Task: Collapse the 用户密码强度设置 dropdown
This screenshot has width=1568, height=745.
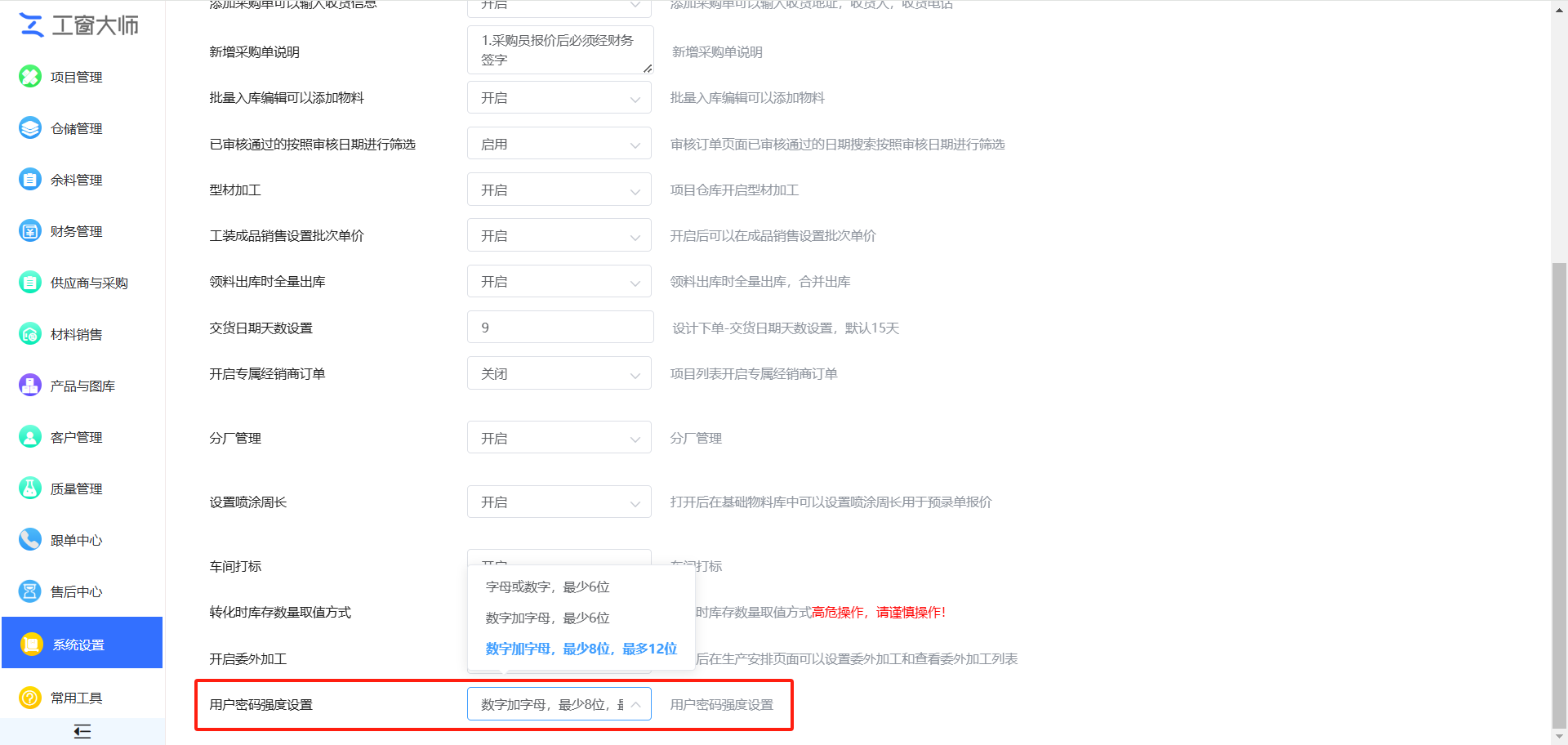Action: pos(559,704)
